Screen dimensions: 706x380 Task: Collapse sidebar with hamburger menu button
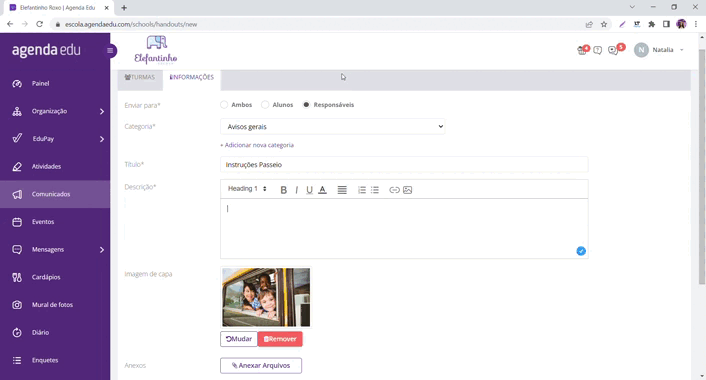(x=110, y=50)
